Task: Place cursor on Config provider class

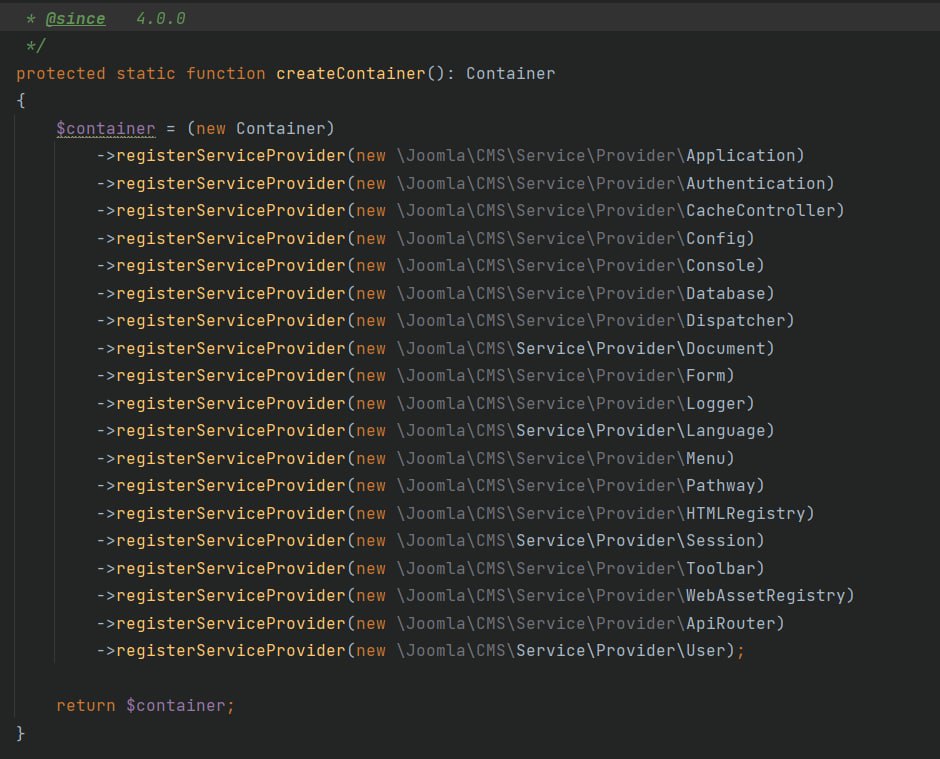Action: pos(715,239)
